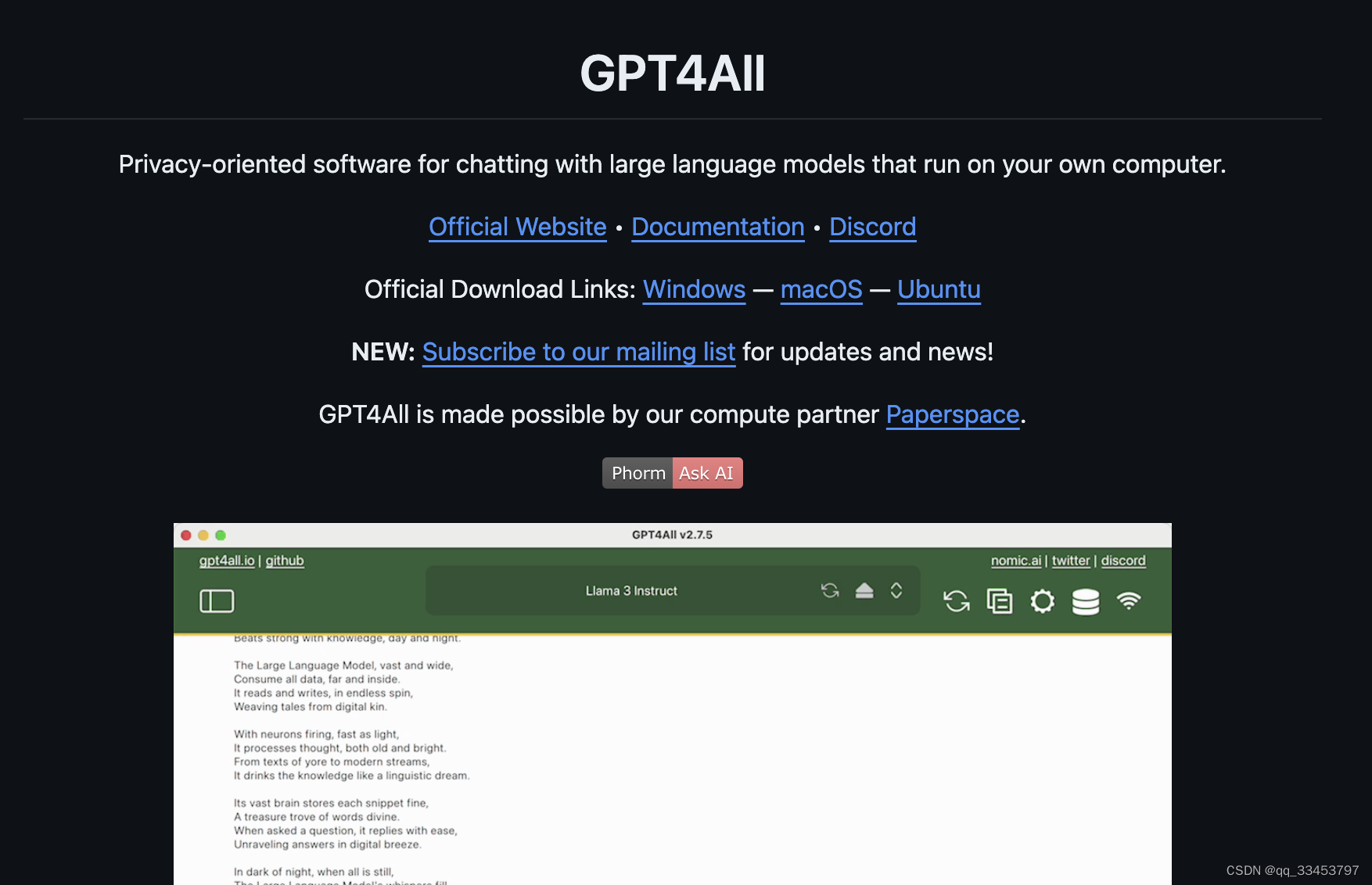Click the twitter link in app header
The image size is (1372, 885).
click(1071, 561)
